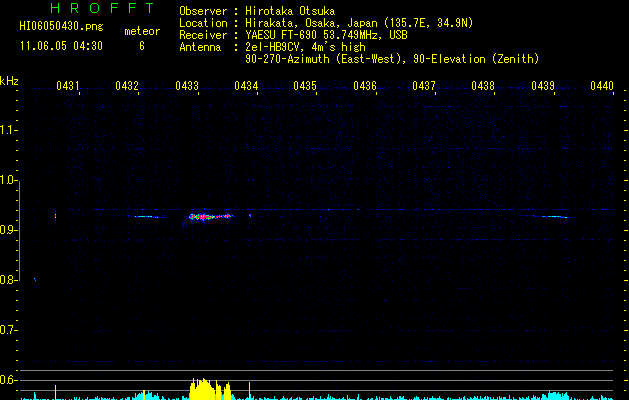Click the meteor count value 6
The height and width of the screenshot is (400, 629).
click(x=142, y=46)
